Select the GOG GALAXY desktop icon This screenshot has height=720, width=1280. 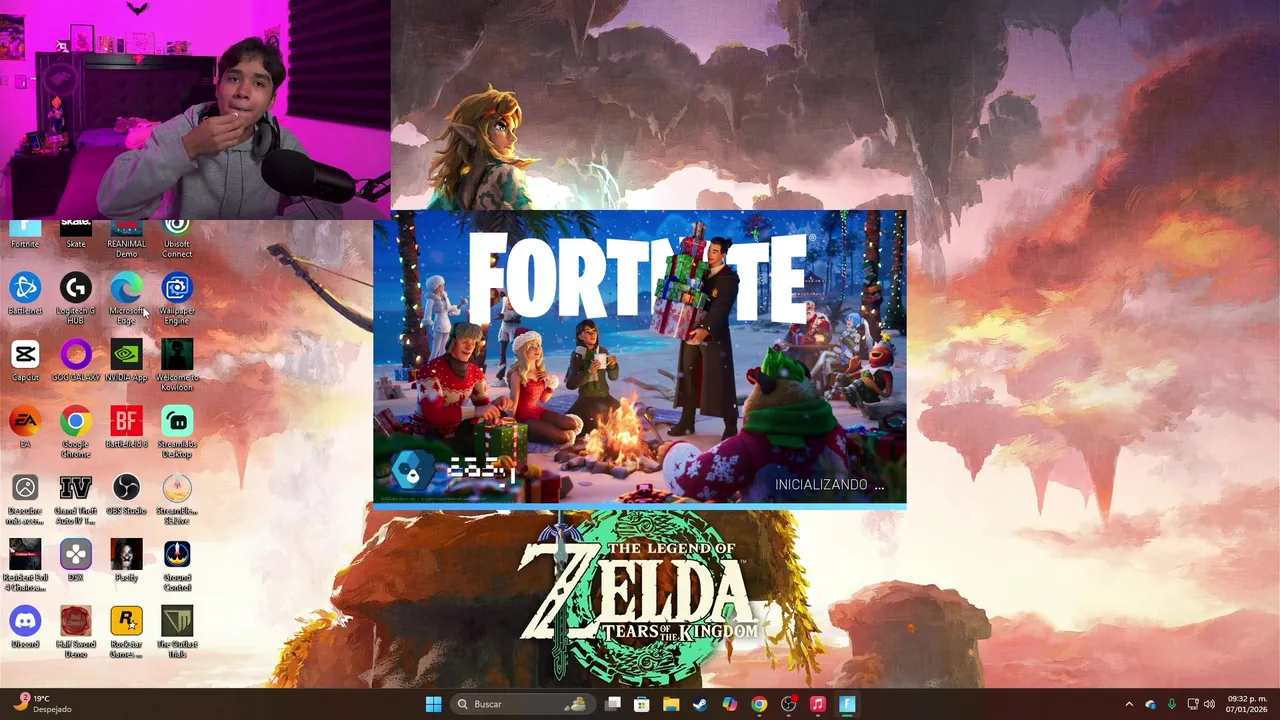(x=76, y=361)
